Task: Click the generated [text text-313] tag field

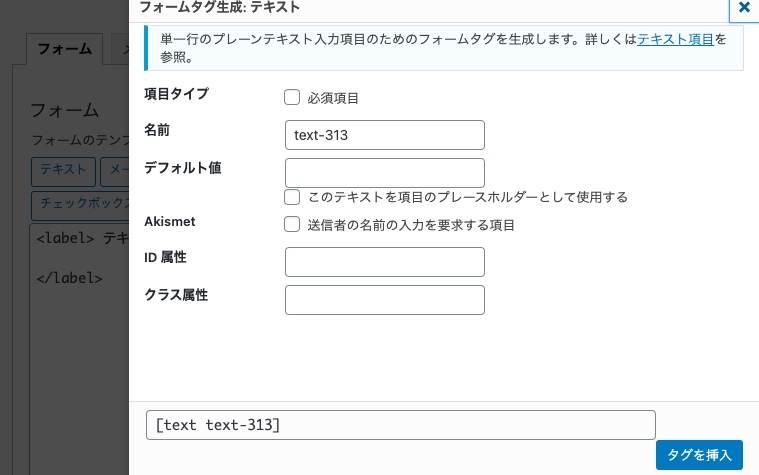Action: click(x=400, y=425)
